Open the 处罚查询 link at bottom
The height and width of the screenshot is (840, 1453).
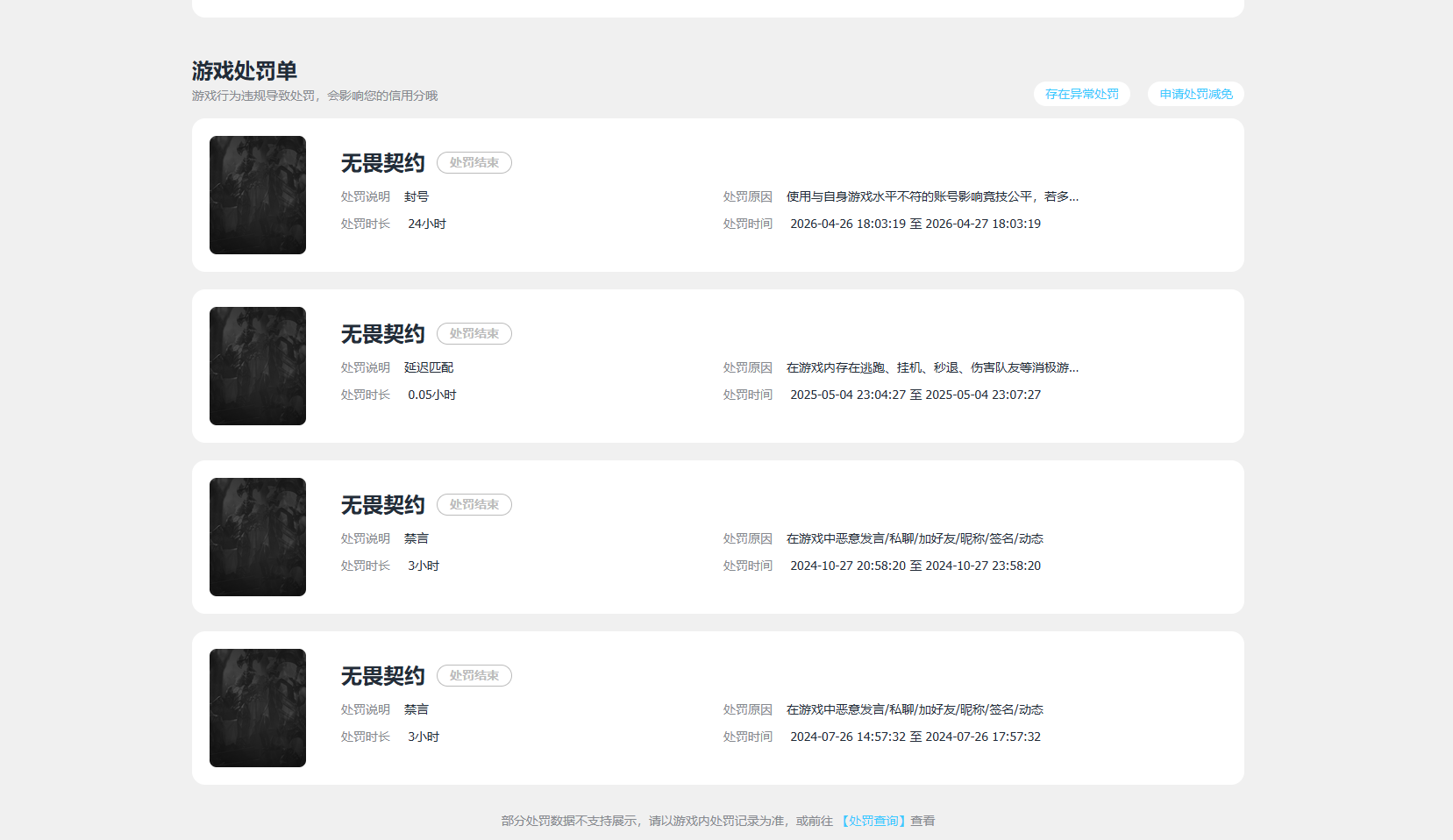coord(873,821)
